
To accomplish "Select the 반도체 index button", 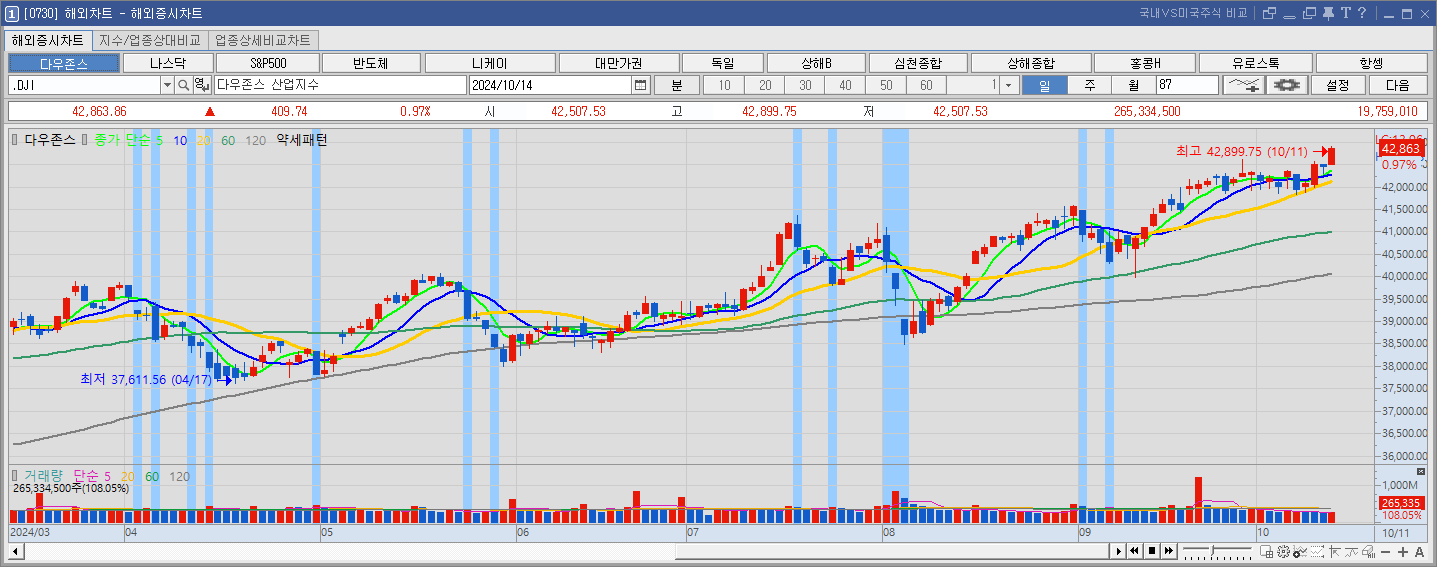I will 370,63.
